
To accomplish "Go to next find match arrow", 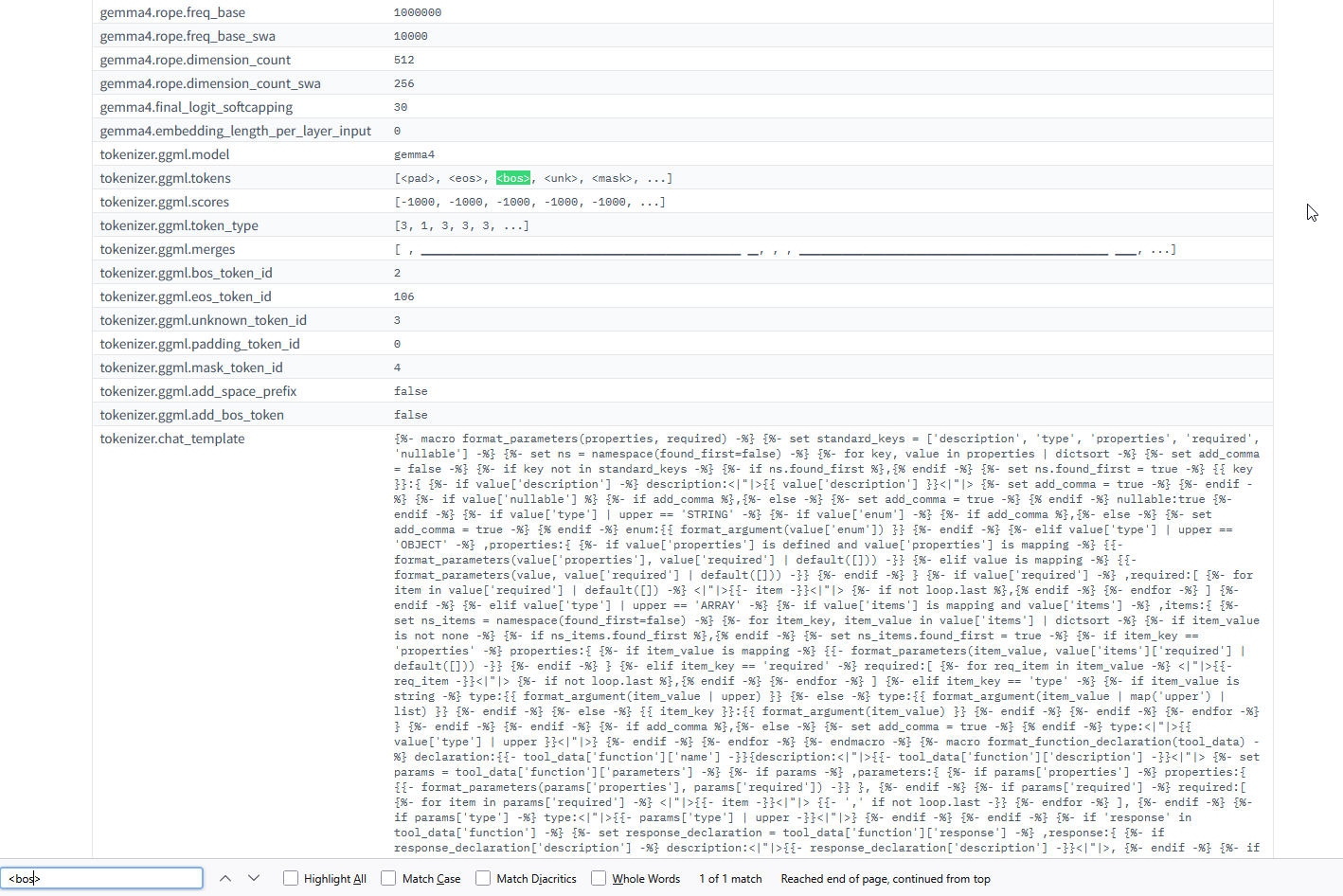I will [x=254, y=878].
